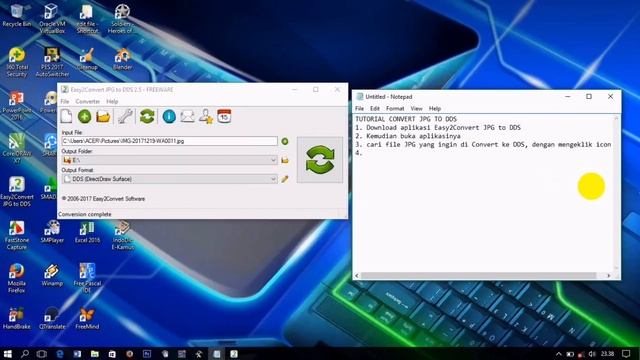Image resolution: width=640 pixels, height=360 pixels.
Task: Open the Help menu in Easy2Convert
Action: click(x=112, y=101)
